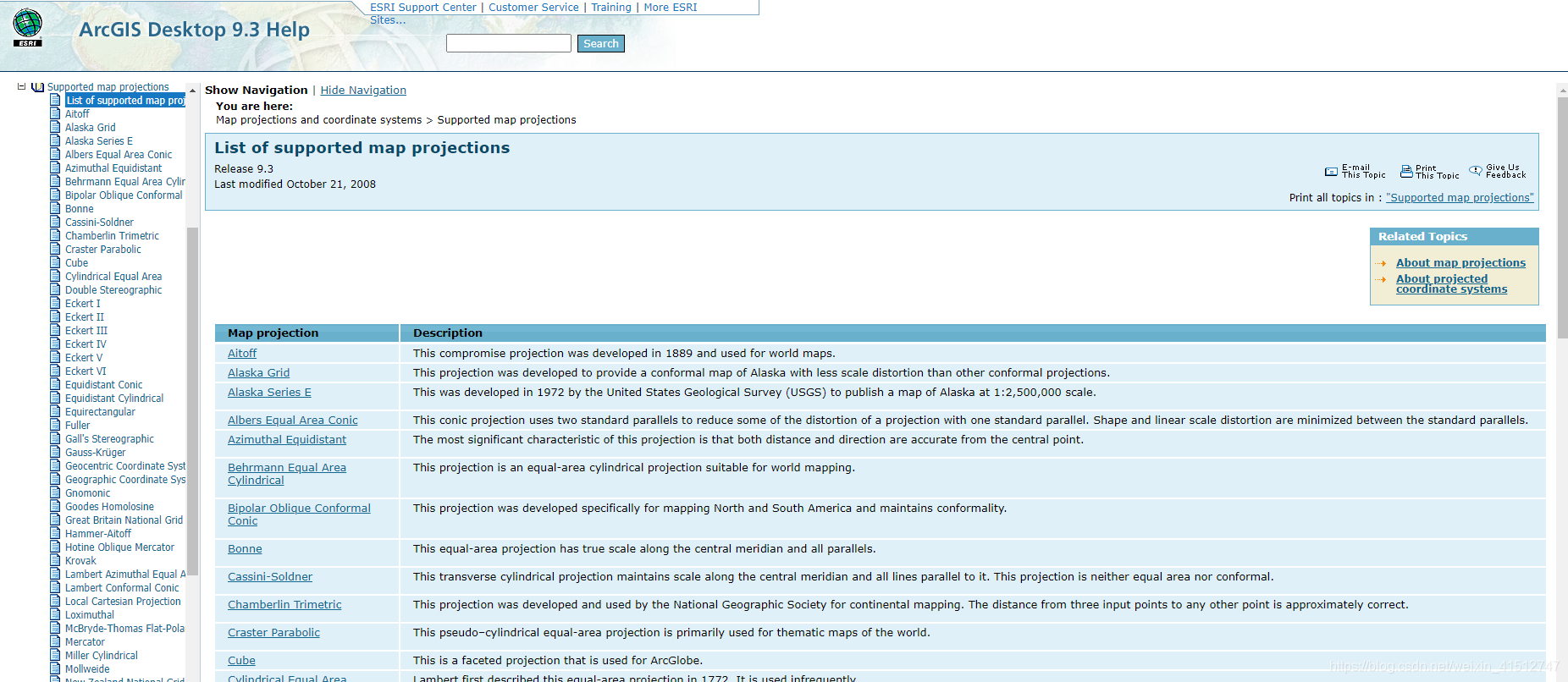1568x682 pixels.
Task: Open ESRI Support Center link
Action: (423, 7)
